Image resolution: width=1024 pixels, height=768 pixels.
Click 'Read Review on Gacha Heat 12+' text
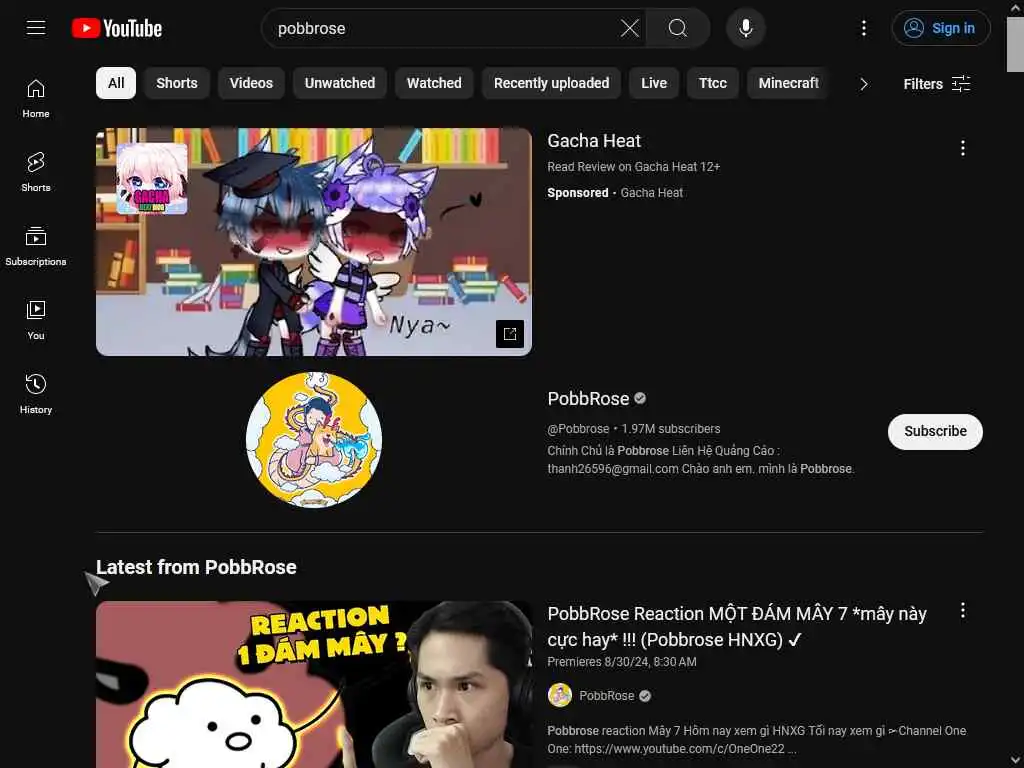(633, 167)
